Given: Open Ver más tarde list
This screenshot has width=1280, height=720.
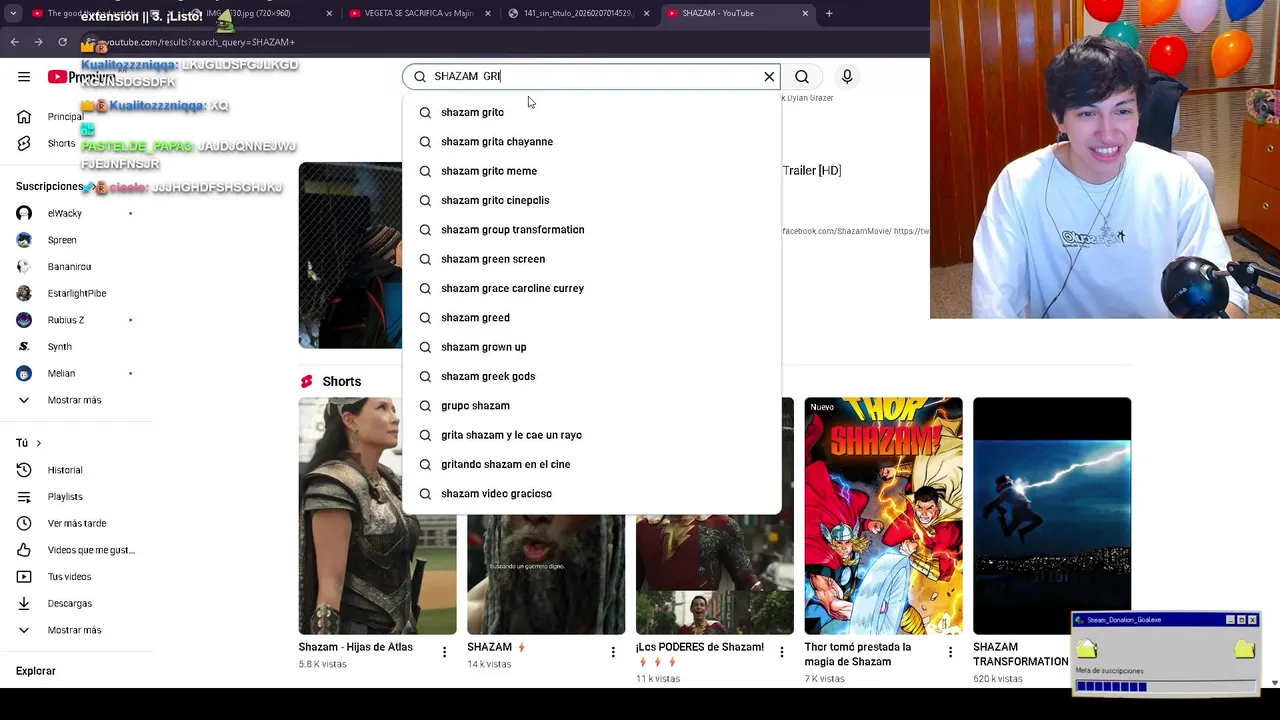Looking at the screenshot, I should [75, 523].
